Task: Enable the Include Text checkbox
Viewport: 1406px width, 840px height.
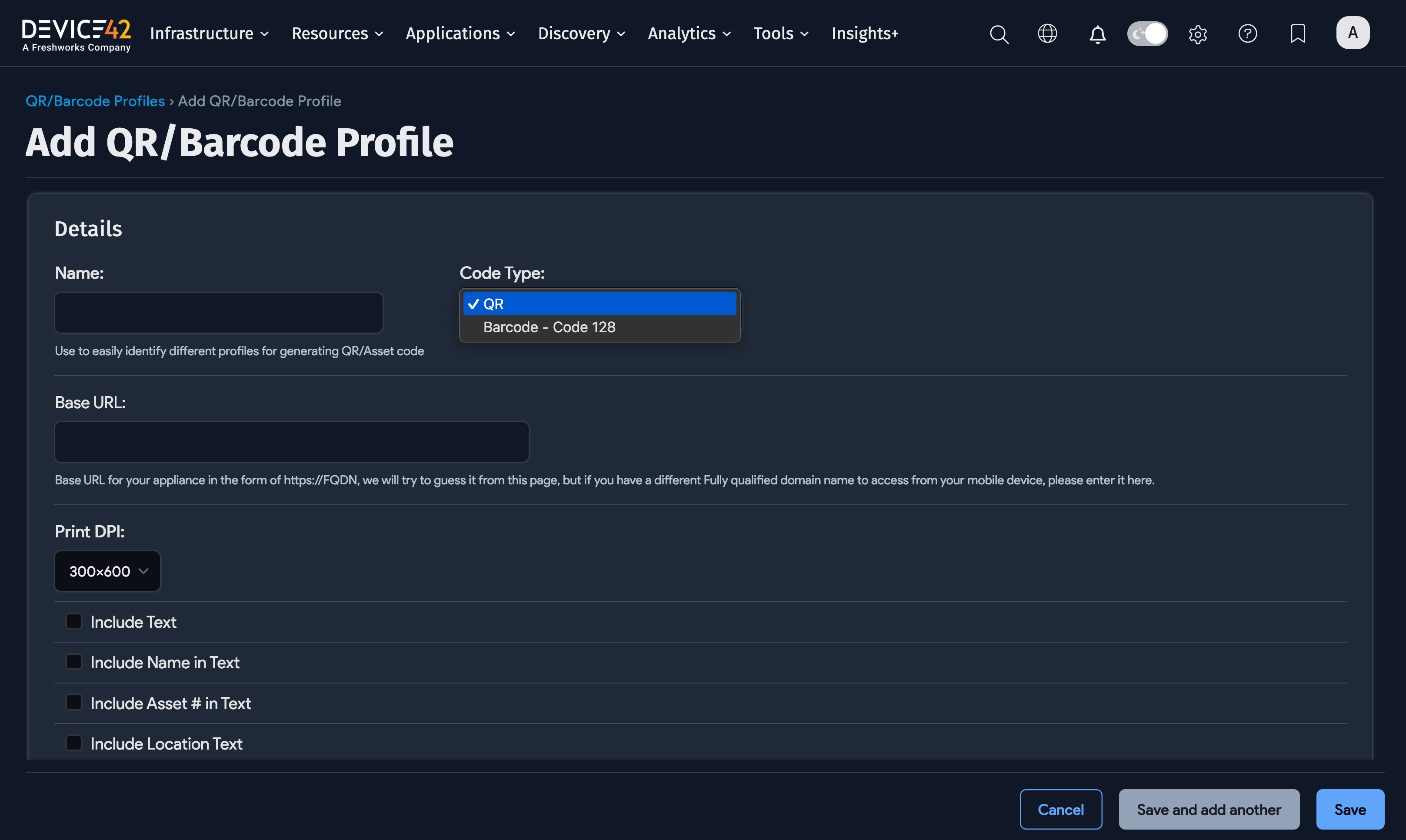Action: coord(73,621)
